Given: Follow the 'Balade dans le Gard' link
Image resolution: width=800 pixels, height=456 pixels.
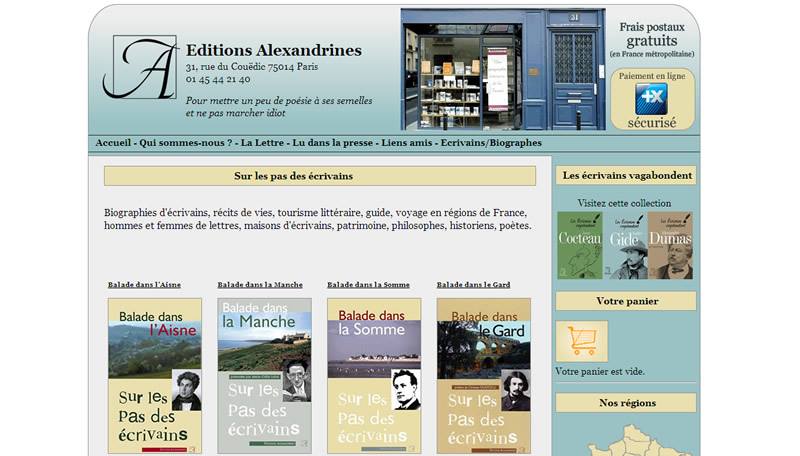Looking at the screenshot, I should (473, 285).
